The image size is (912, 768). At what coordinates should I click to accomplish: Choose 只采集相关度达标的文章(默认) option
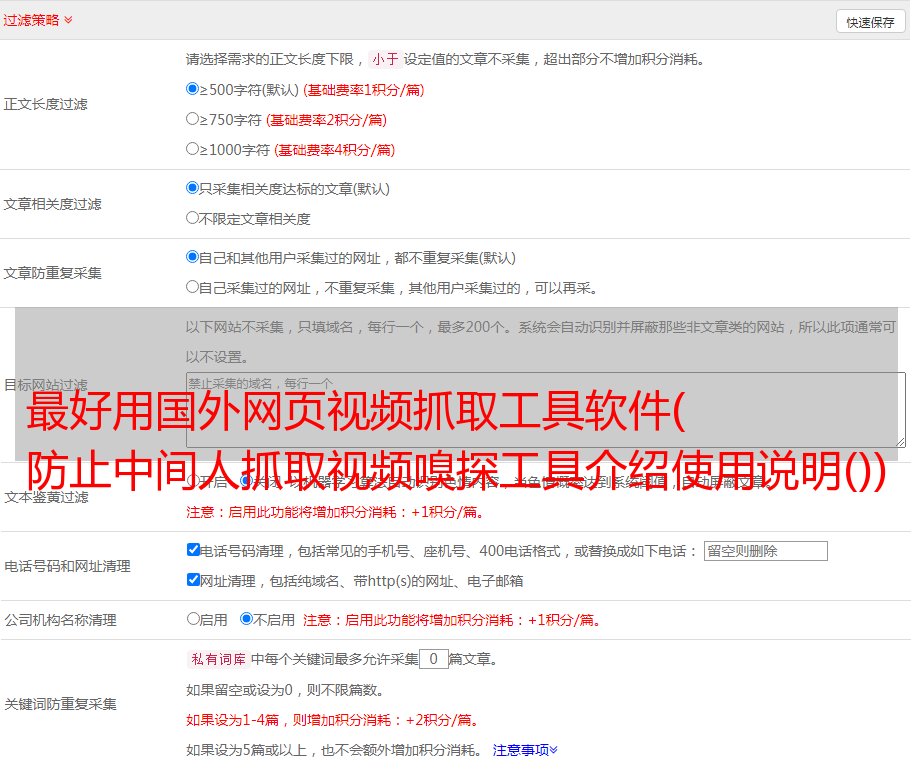193,188
